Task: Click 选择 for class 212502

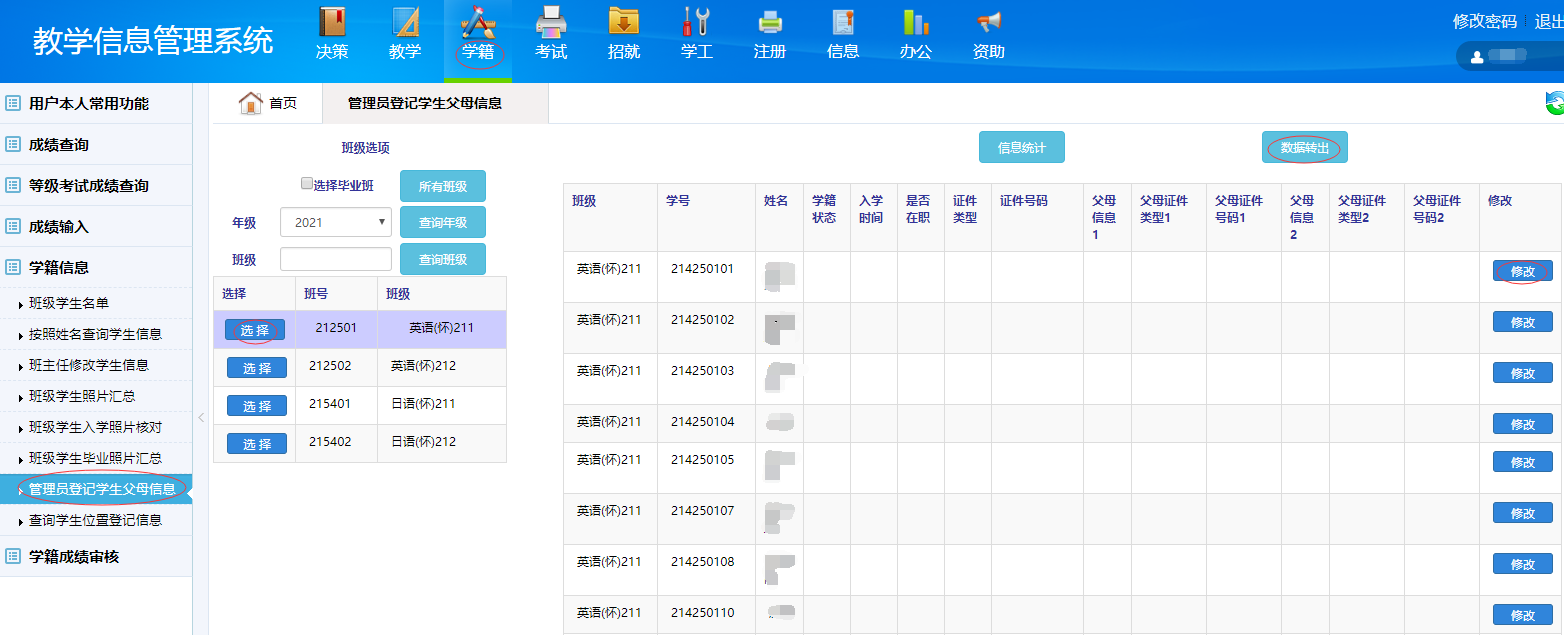Action: [x=257, y=368]
